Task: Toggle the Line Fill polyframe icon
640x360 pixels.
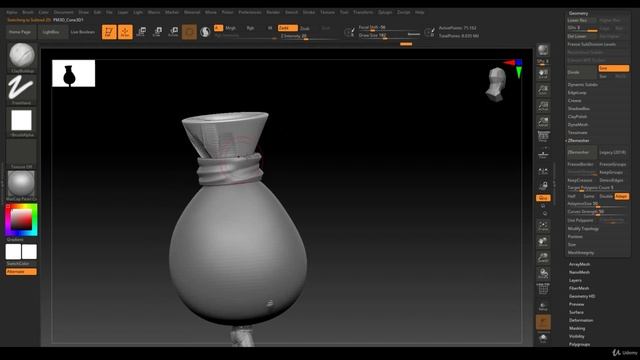Action: point(543,289)
